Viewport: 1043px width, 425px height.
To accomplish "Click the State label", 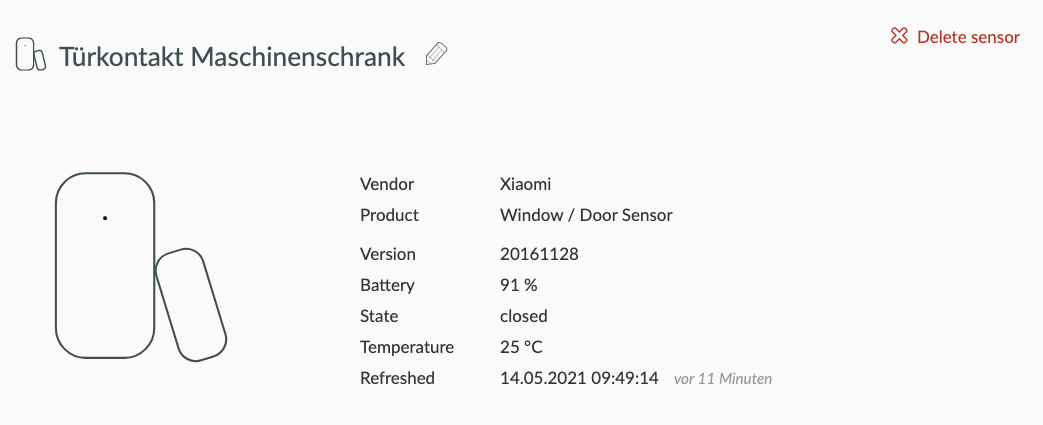I will point(379,316).
